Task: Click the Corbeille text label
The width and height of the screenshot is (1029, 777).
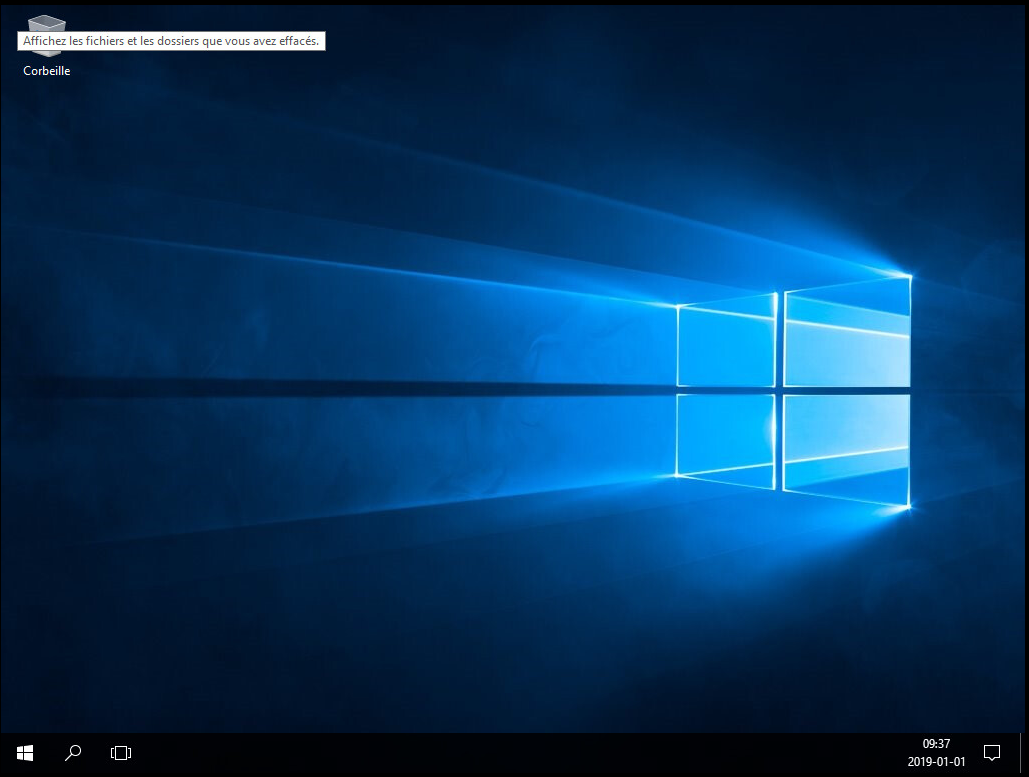Action: [47, 71]
